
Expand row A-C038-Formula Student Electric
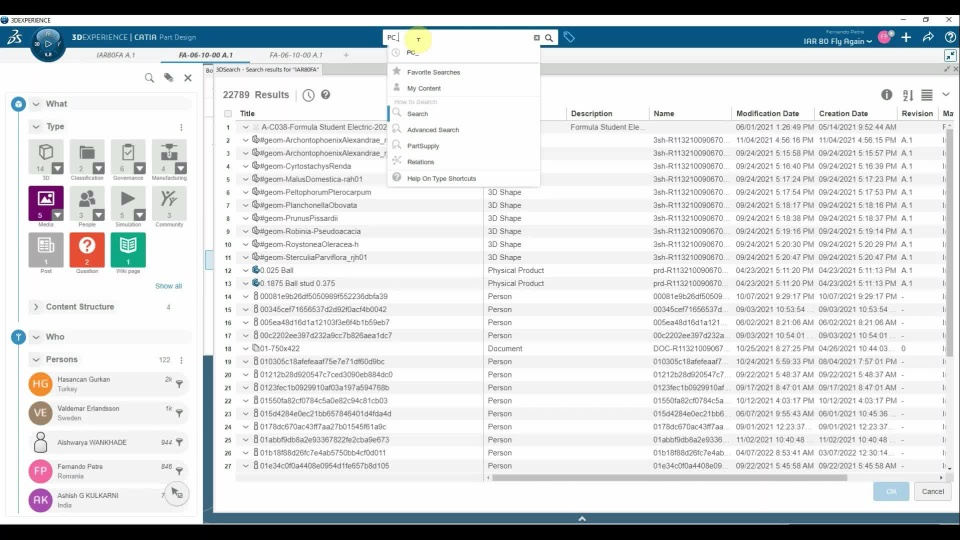click(246, 127)
